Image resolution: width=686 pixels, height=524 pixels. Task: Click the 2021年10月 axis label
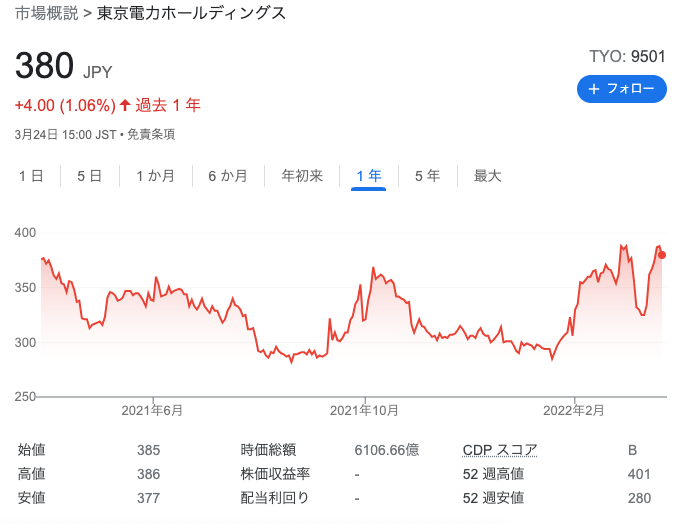pos(364,410)
